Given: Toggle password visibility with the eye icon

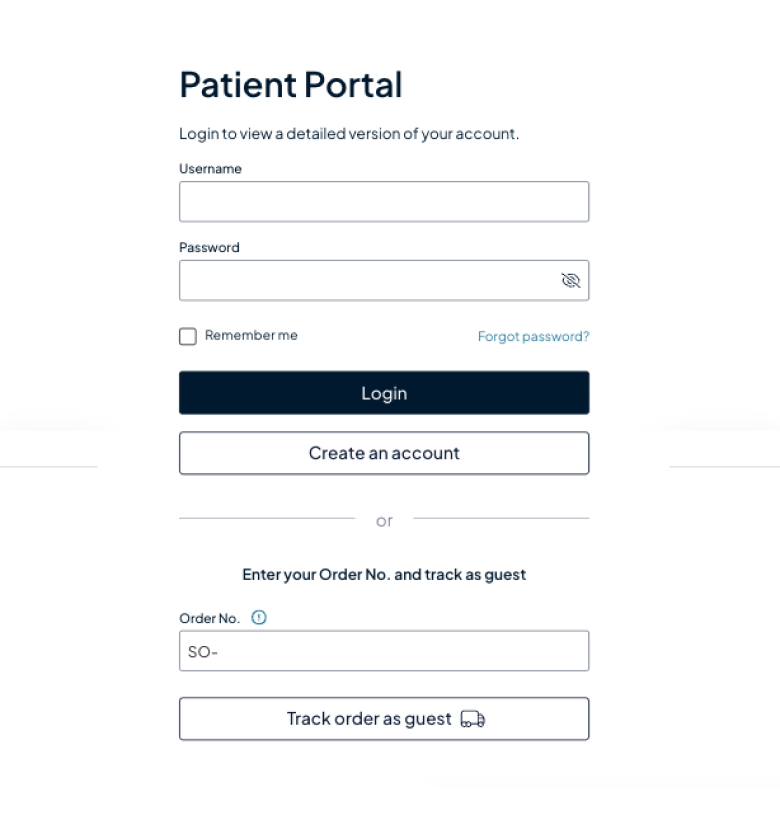Looking at the screenshot, I should 570,281.
